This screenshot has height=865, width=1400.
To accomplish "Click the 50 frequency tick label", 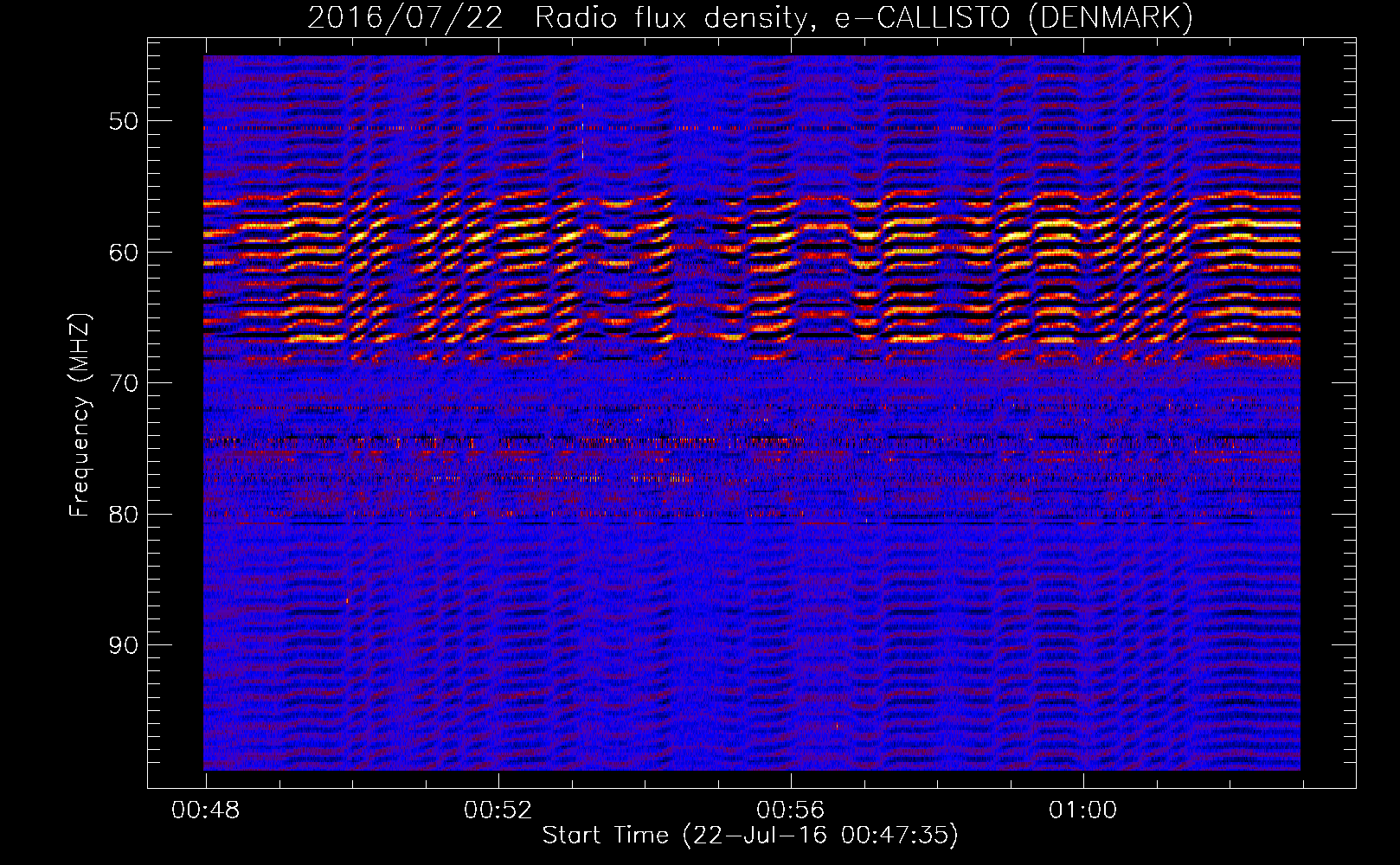I will (x=123, y=120).
